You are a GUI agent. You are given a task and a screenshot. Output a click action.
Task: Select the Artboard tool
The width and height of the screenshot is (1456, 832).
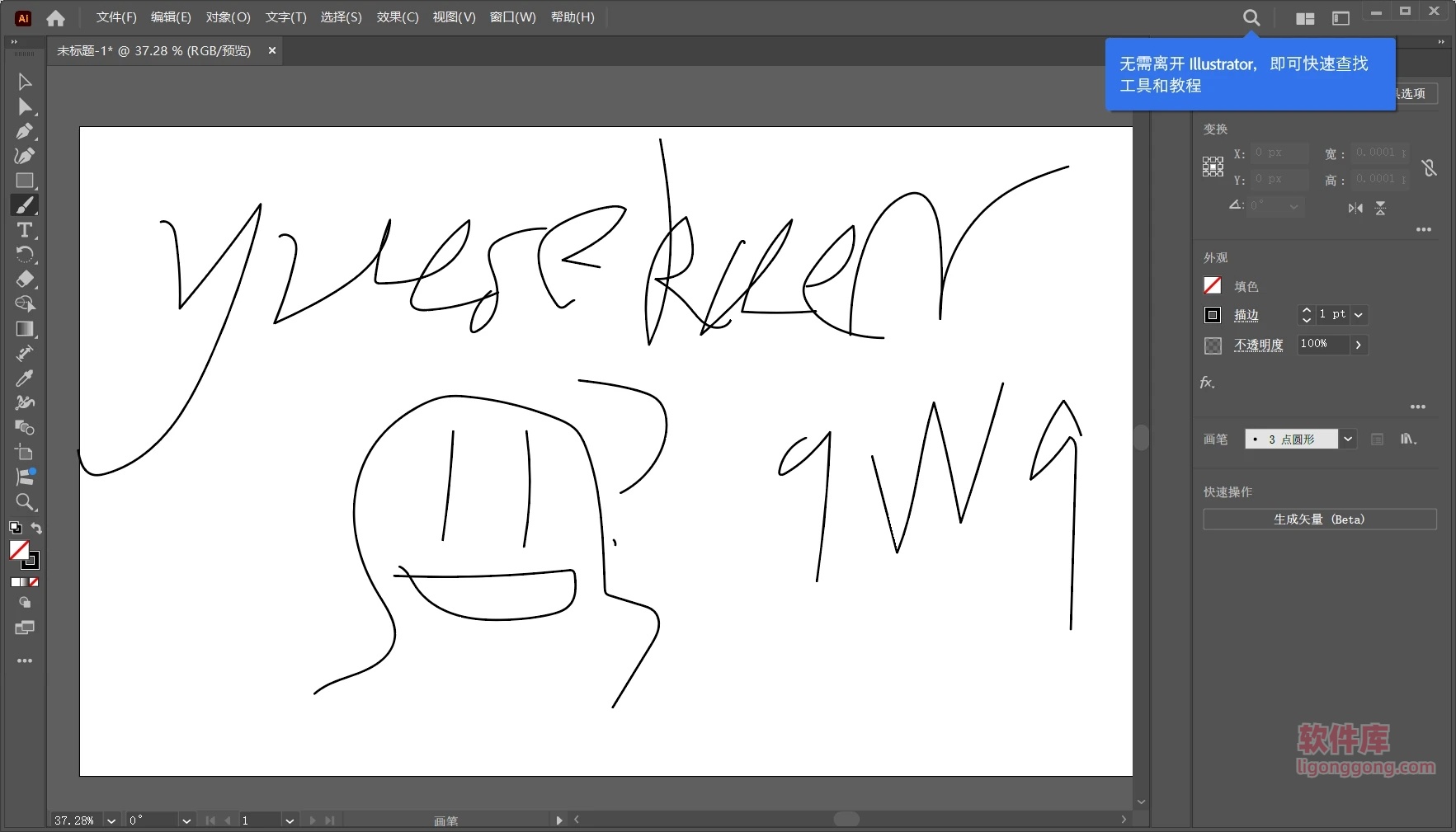click(x=25, y=453)
